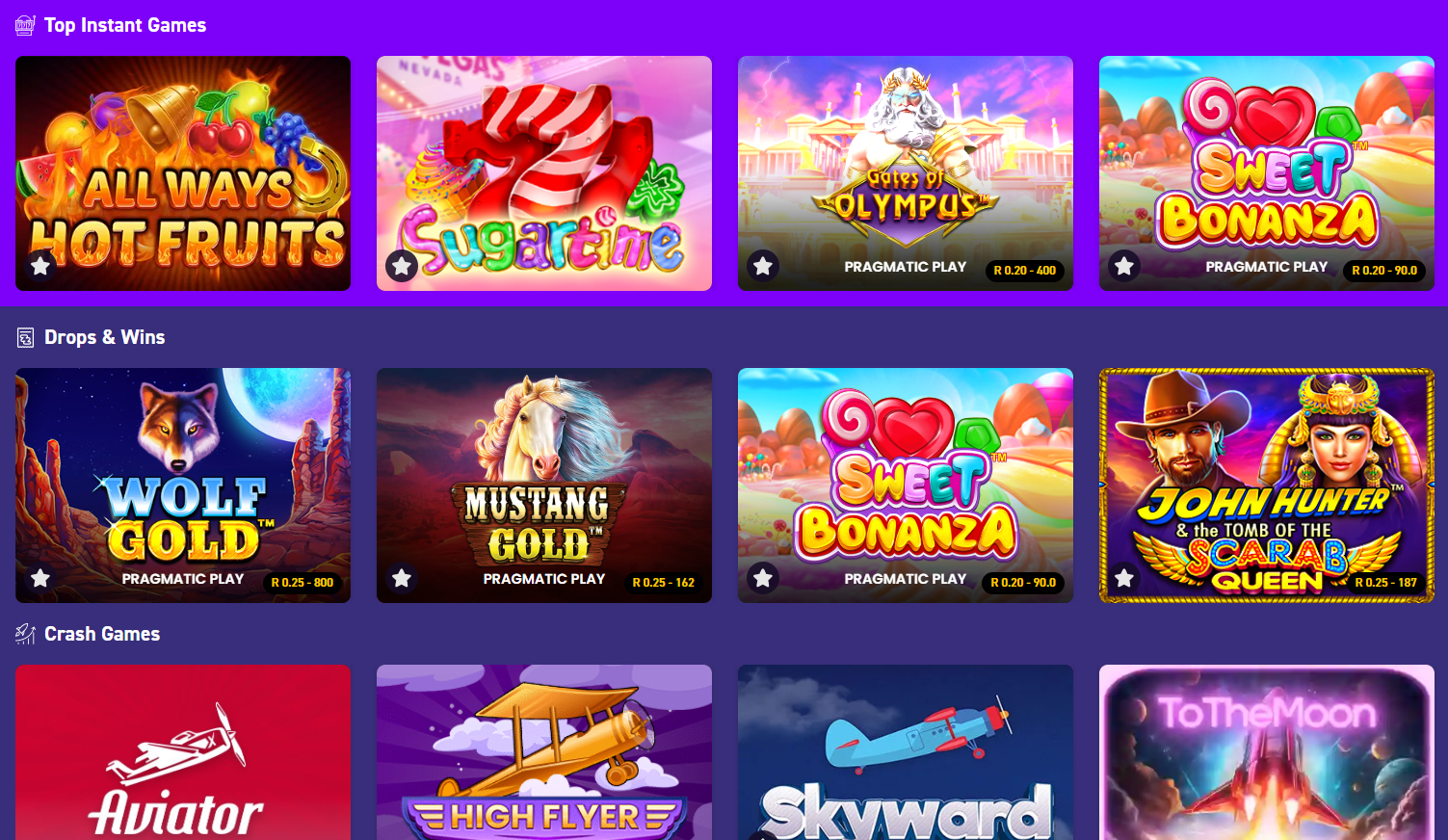
Task: Toggle favorite star on Mustang Gold
Action: [x=402, y=578]
